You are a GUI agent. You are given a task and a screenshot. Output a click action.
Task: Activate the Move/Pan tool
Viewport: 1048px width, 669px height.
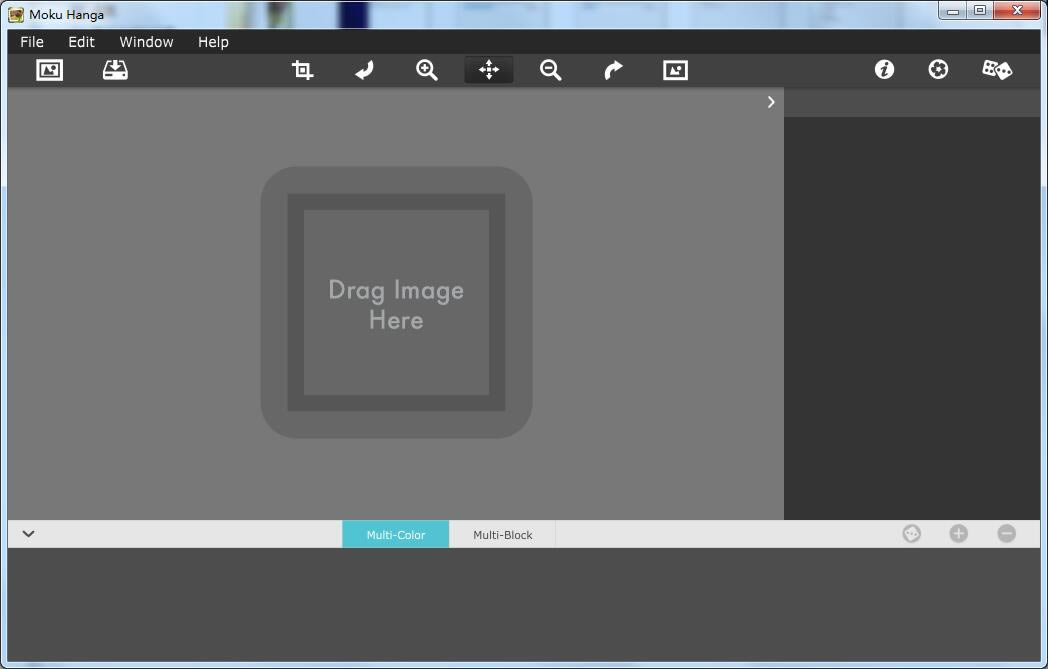click(x=487, y=69)
